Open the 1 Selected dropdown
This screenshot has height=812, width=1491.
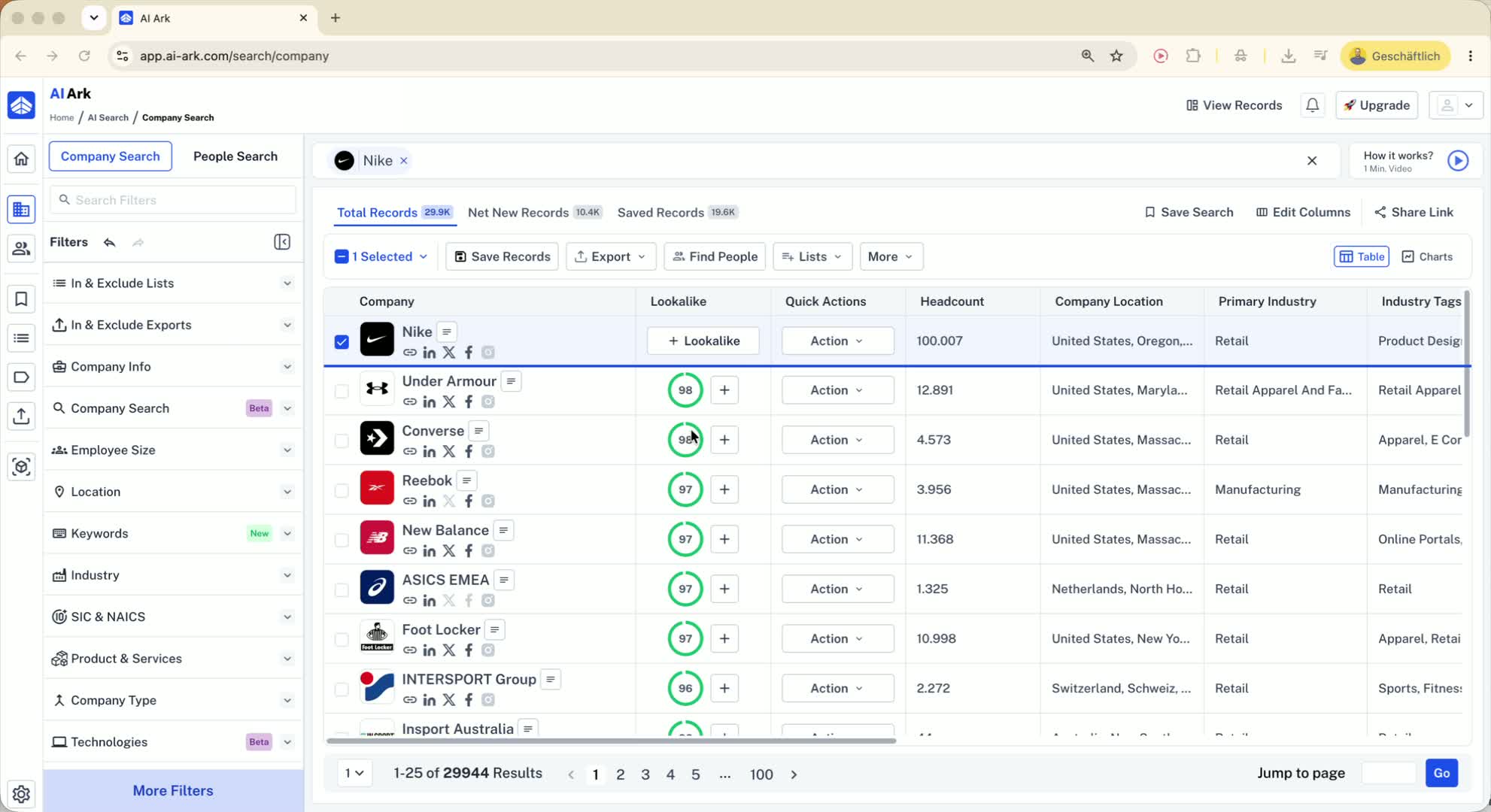[x=381, y=256]
